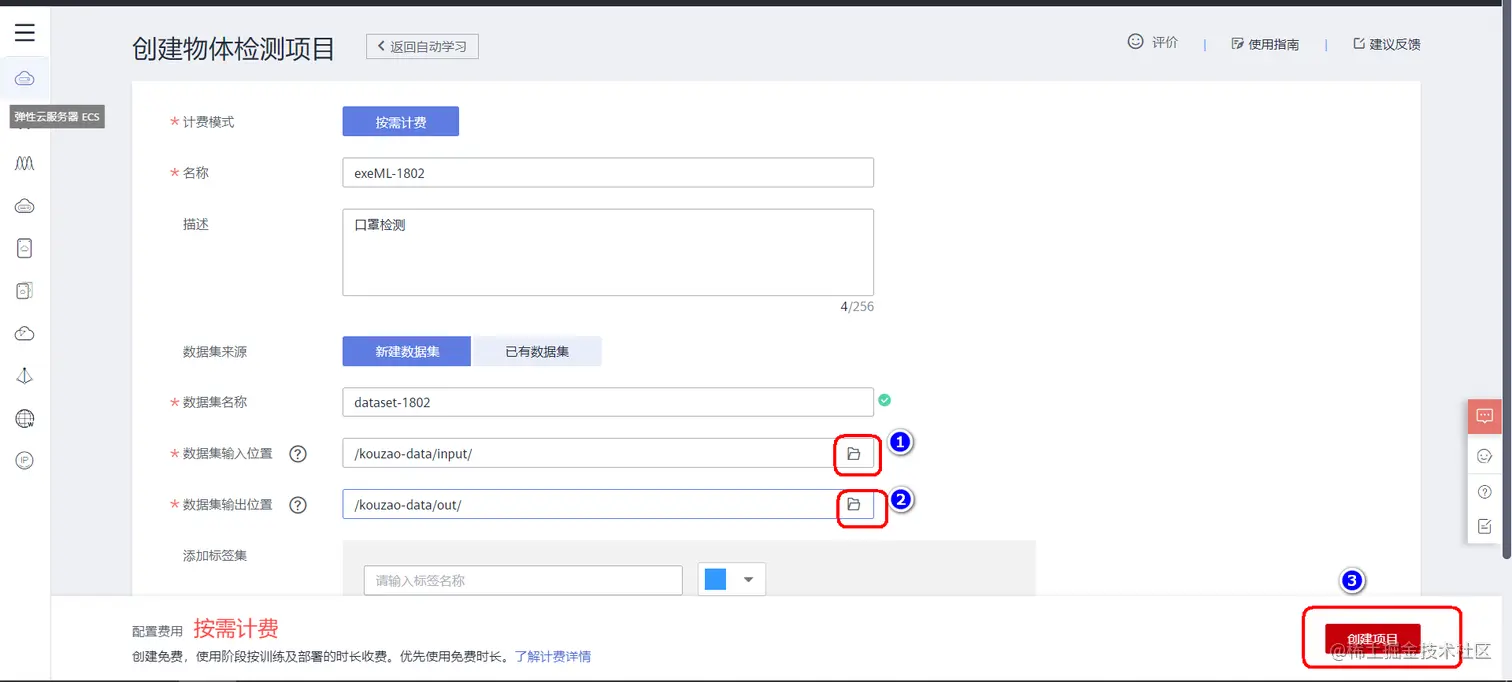Click the 4/256 character counter
The width and height of the screenshot is (1512, 682).
857,307
